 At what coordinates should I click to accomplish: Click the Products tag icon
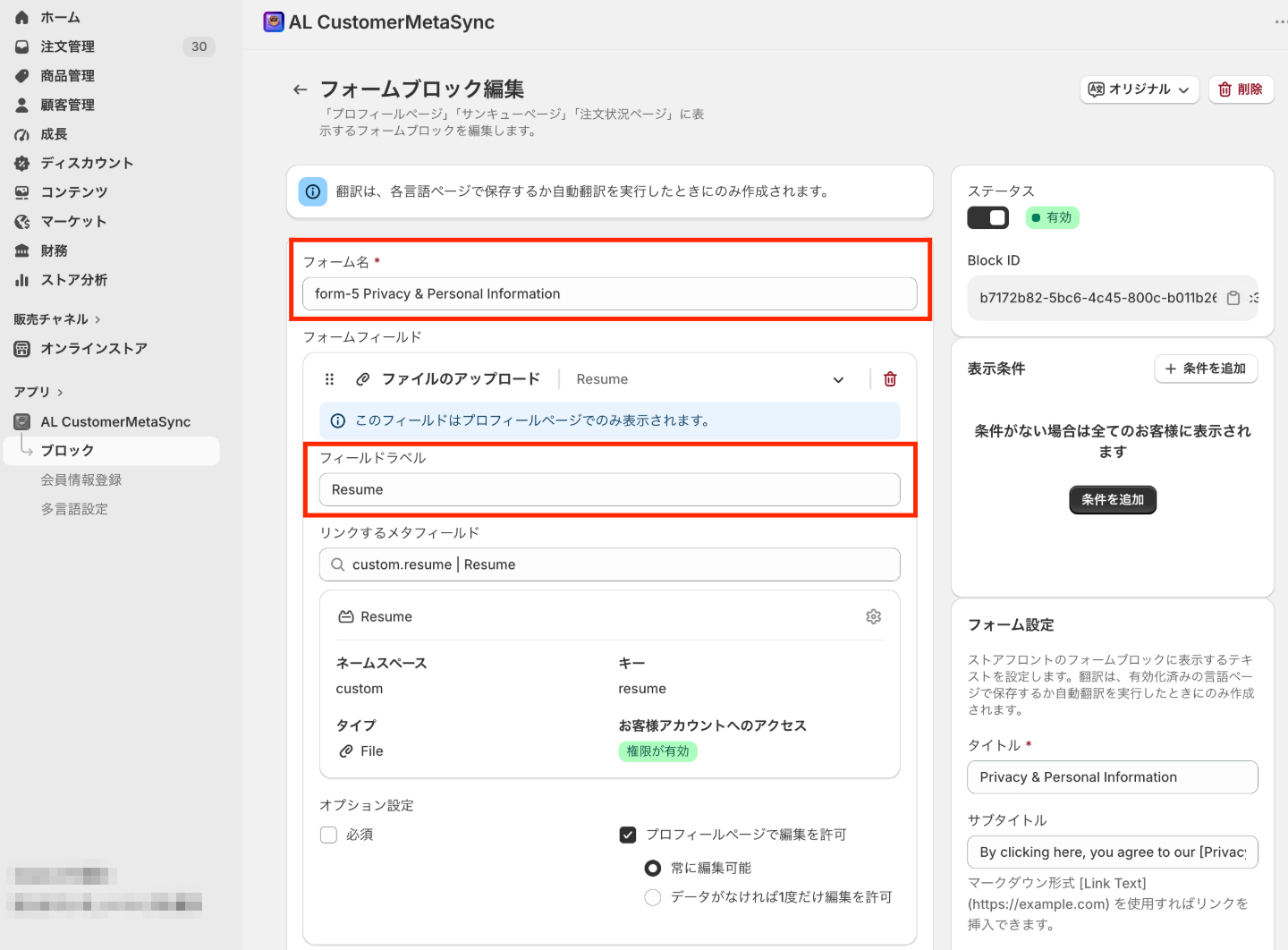(x=22, y=76)
